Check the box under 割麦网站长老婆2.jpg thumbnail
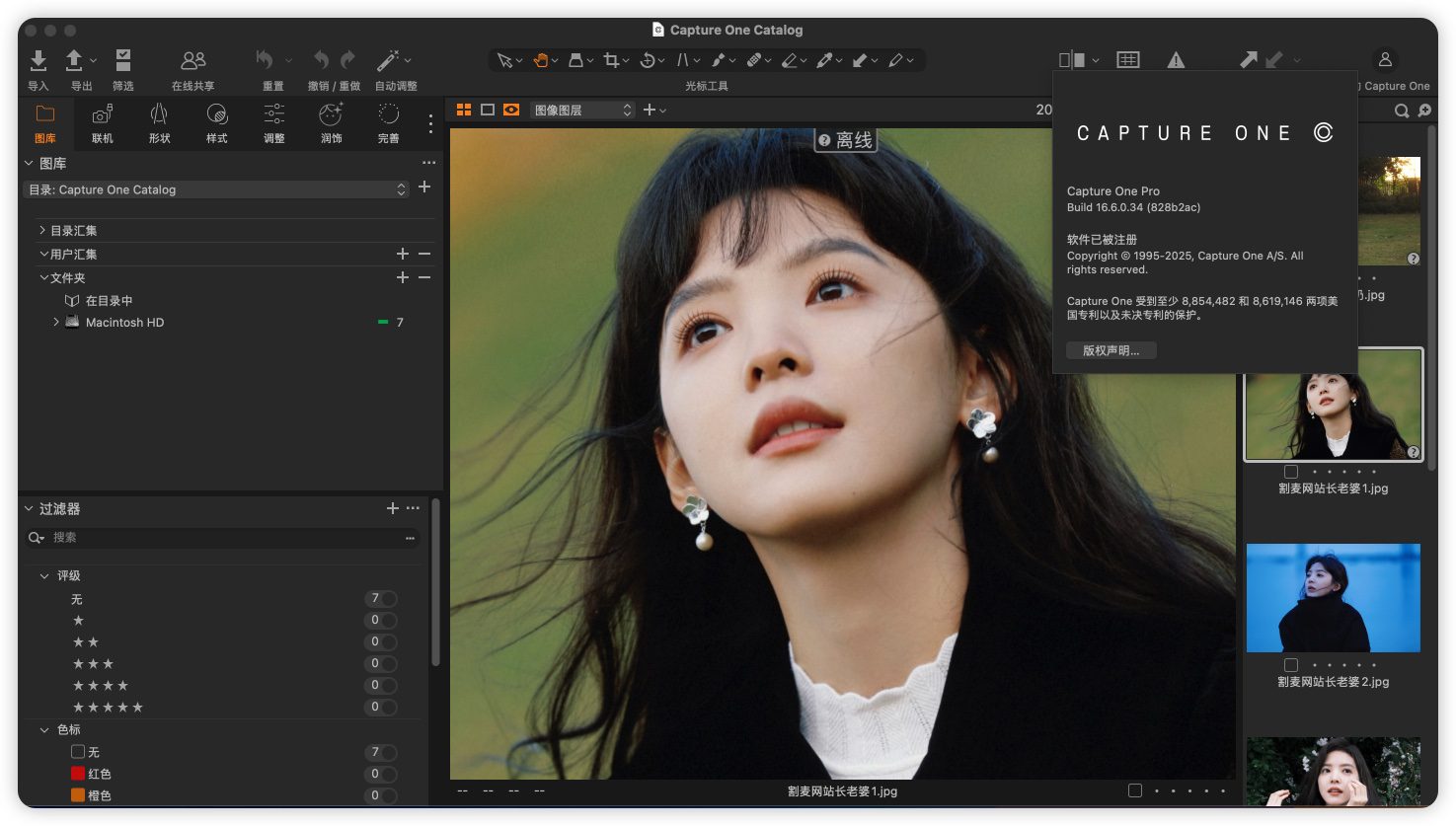This screenshot has height=826, width=1456. click(x=1291, y=665)
